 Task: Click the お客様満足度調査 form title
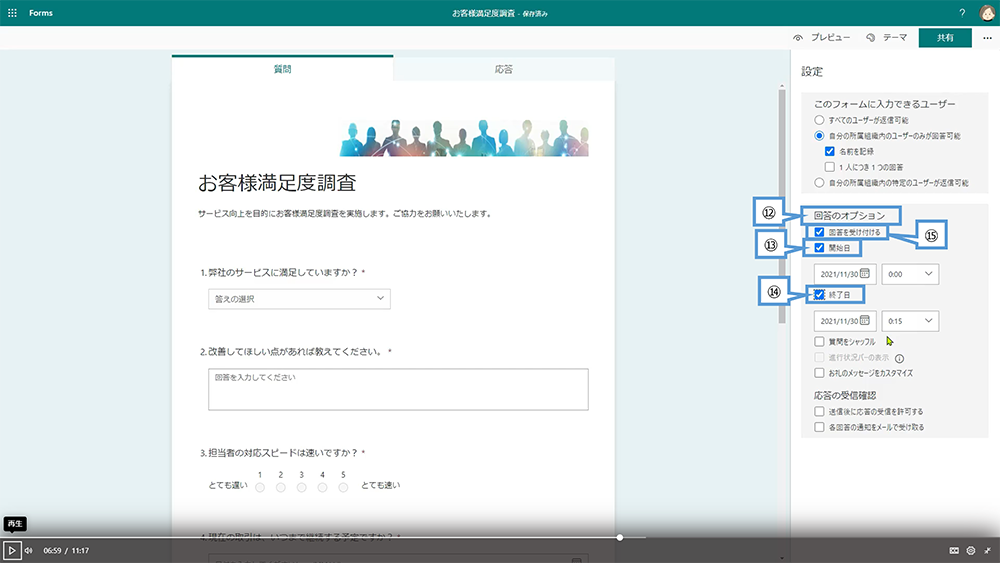click(277, 183)
